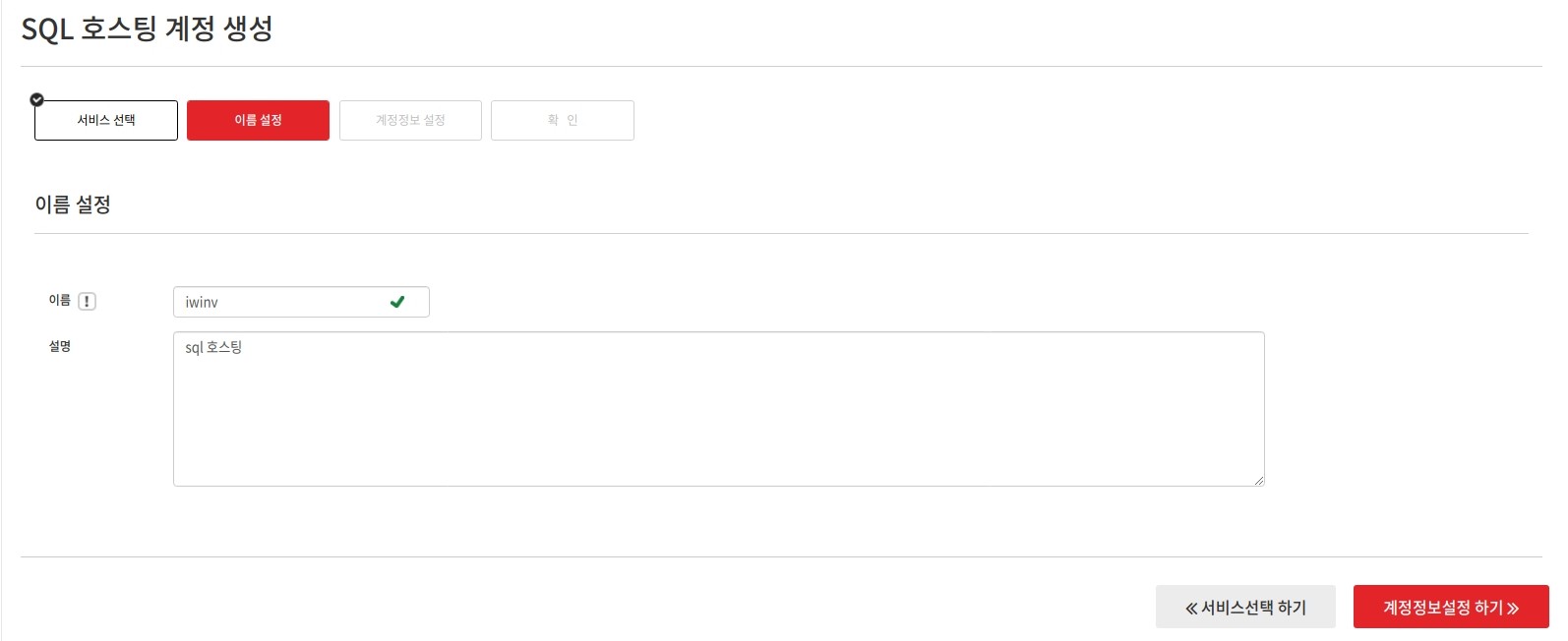Click the 이름 field label
This screenshot has height=641, width=1568.
point(60,300)
